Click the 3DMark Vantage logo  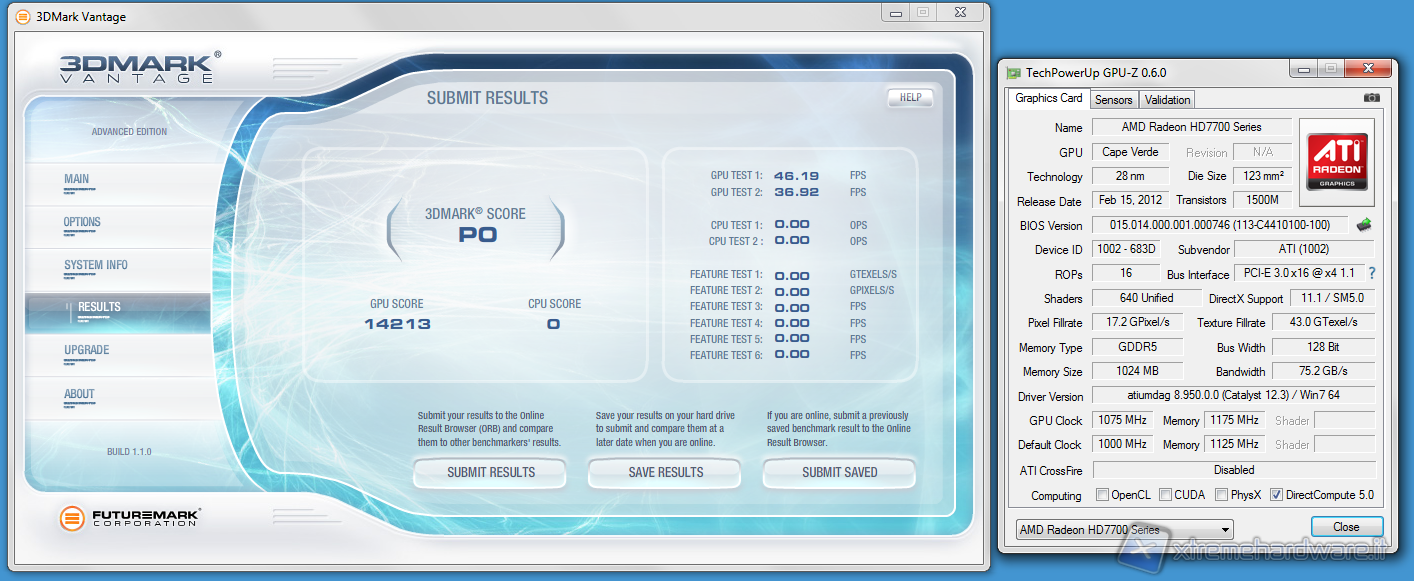point(140,68)
